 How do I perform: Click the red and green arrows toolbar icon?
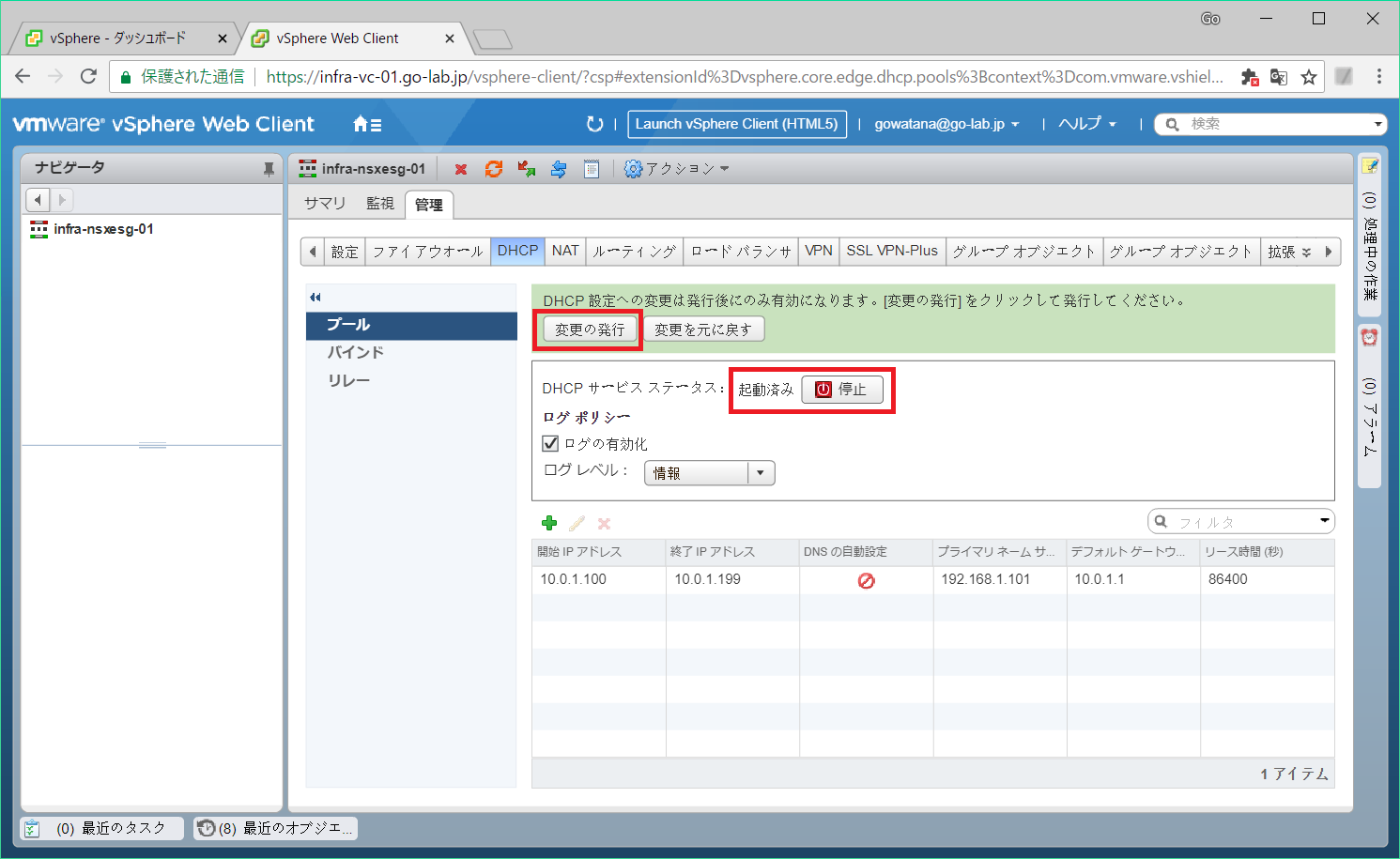pos(526,169)
